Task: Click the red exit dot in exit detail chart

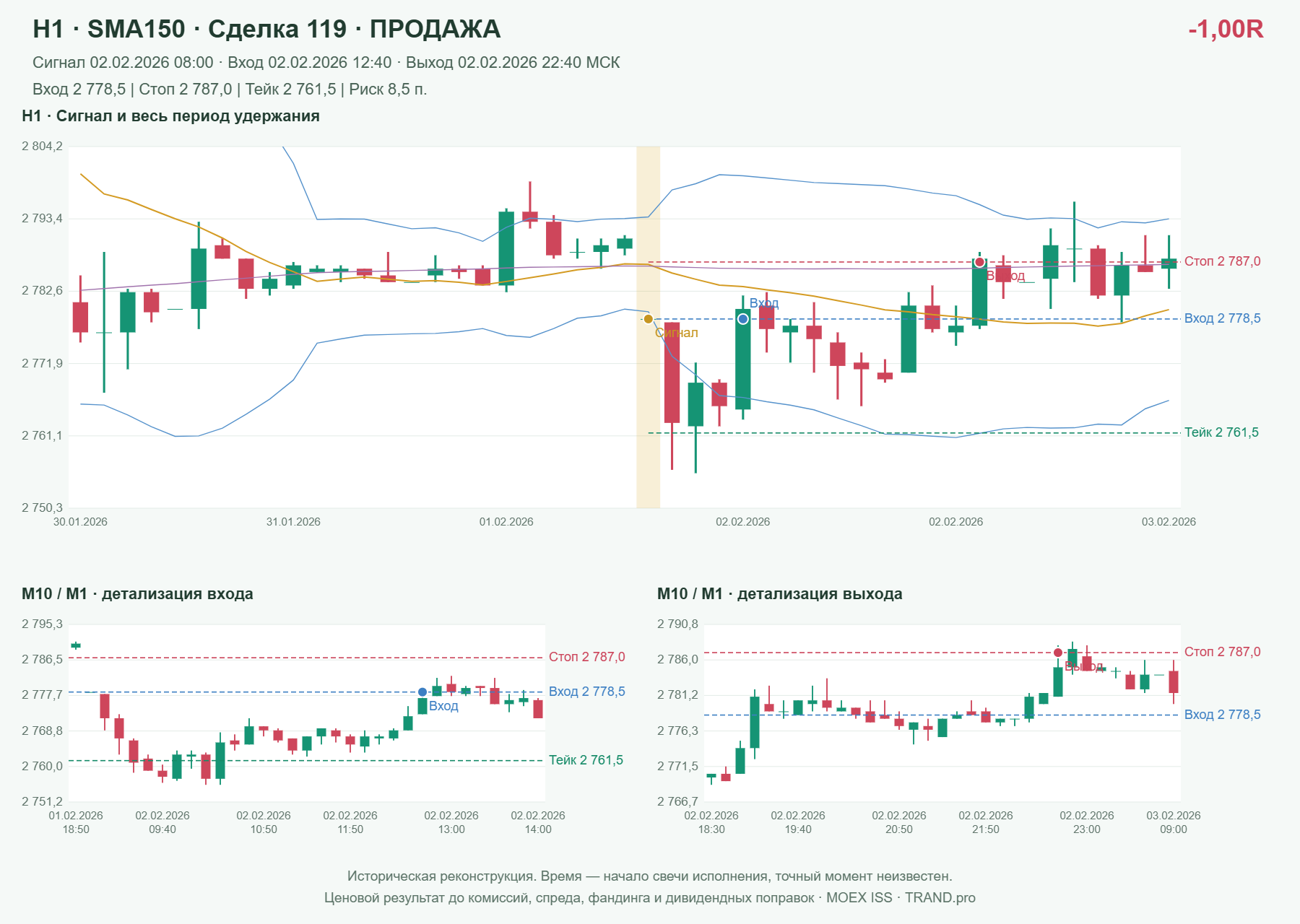Action: tap(1058, 653)
